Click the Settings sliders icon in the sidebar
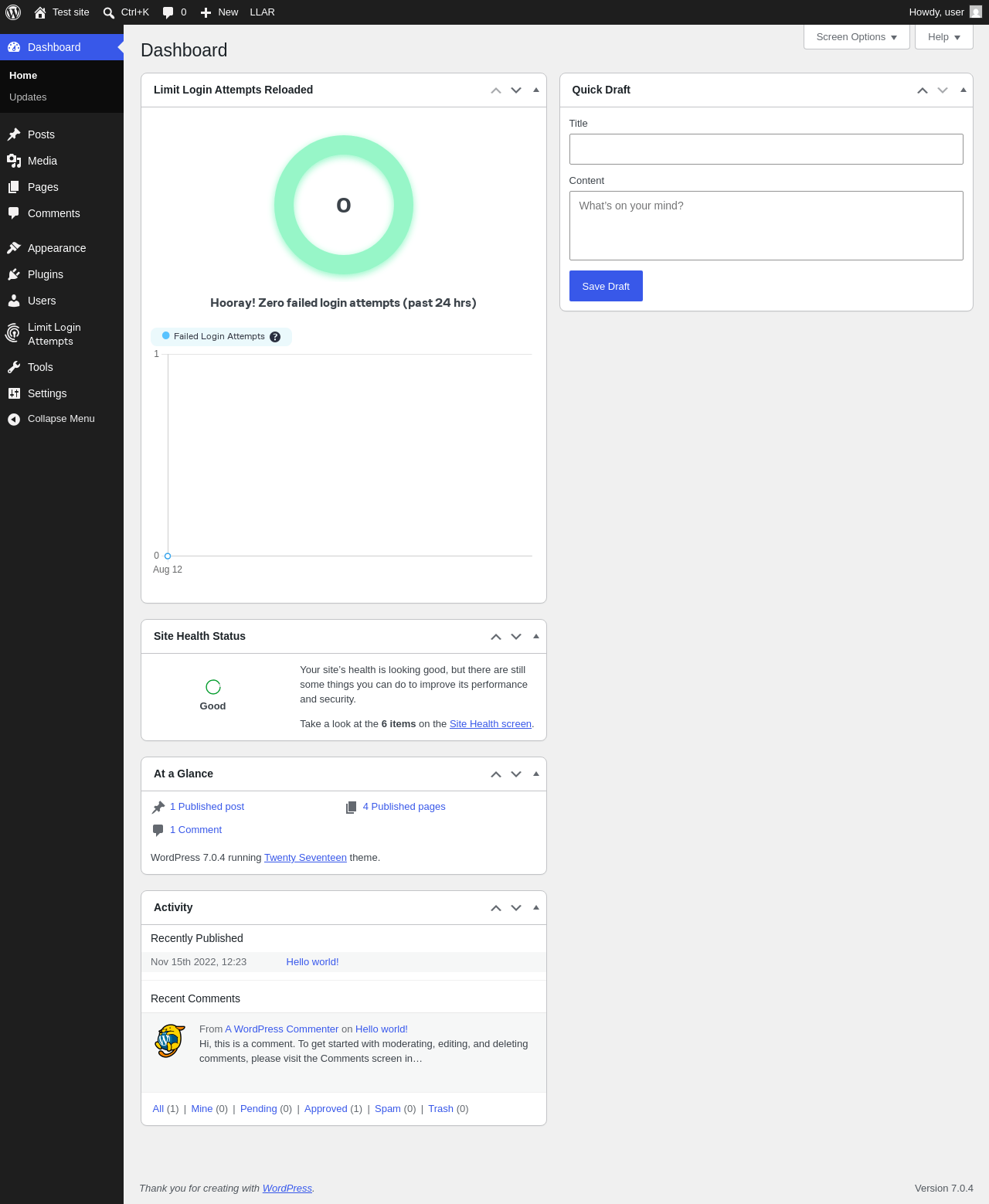This screenshot has width=989, height=1204. [14, 393]
